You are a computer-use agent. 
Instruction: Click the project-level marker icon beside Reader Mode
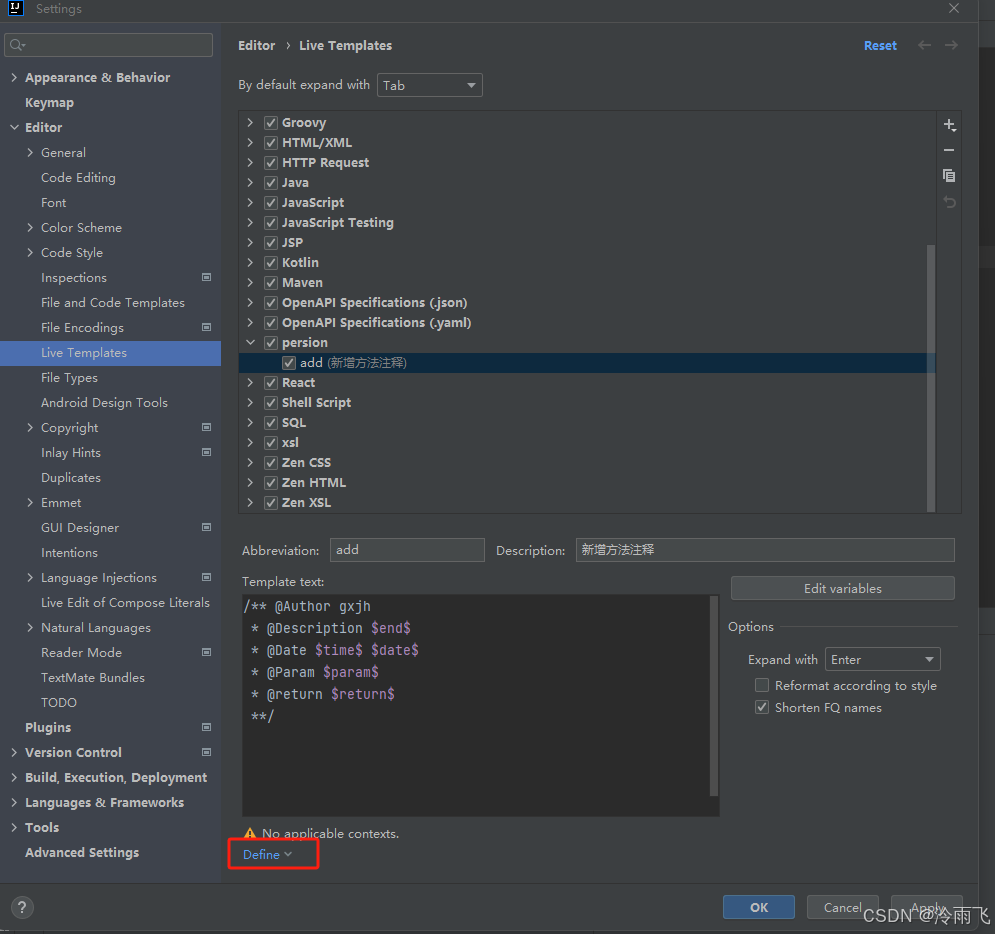tap(206, 652)
